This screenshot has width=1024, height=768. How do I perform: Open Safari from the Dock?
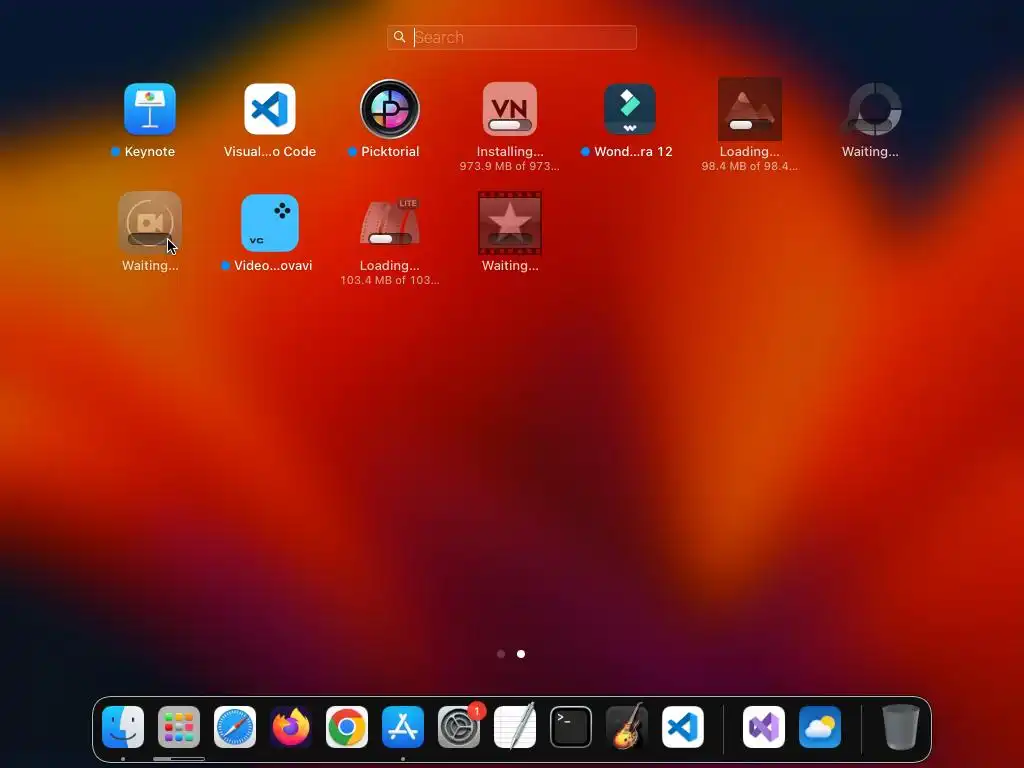pos(235,727)
